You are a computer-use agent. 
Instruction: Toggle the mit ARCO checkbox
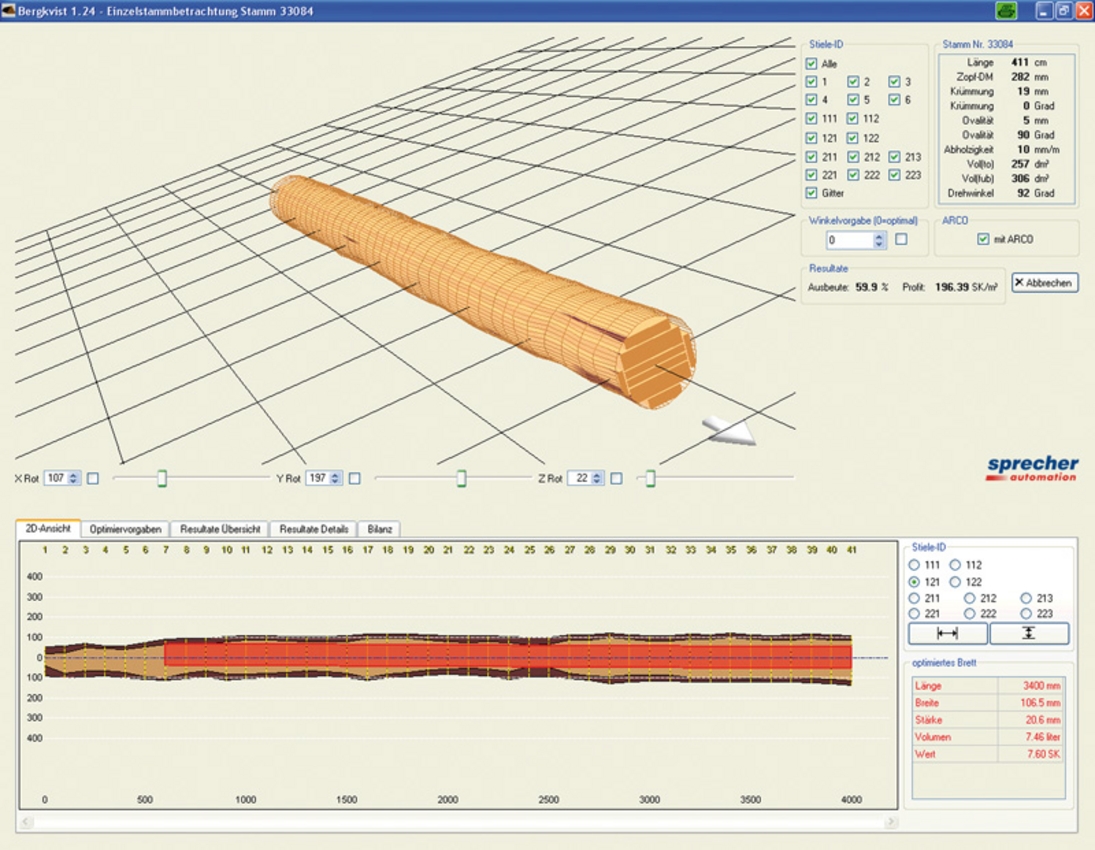pyautogui.click(x=983, y=239)
